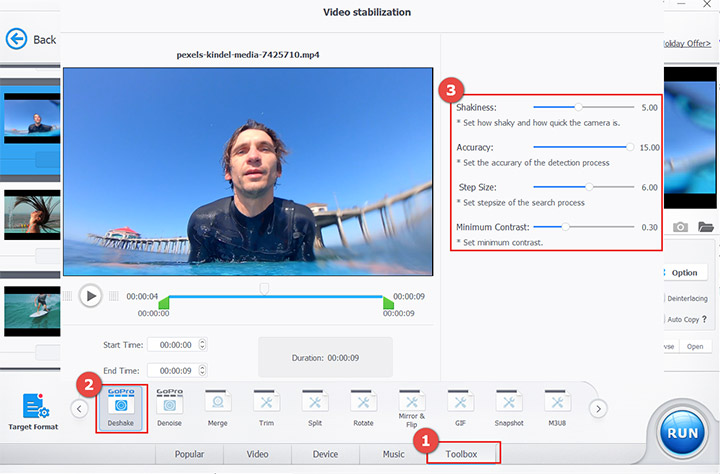Switch to the Toolbox tab

pyautogui.click(x=463, y=454)
